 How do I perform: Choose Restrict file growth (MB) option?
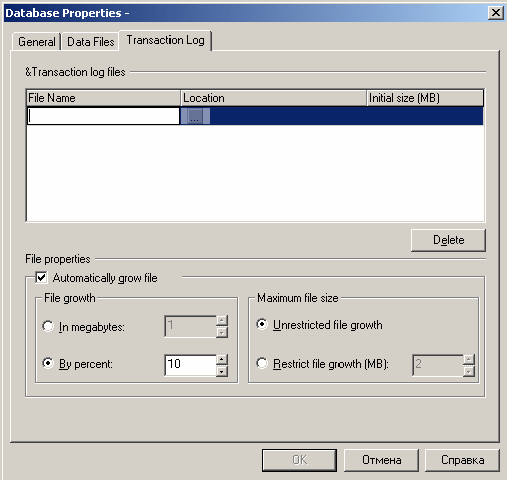coord(262,363)
